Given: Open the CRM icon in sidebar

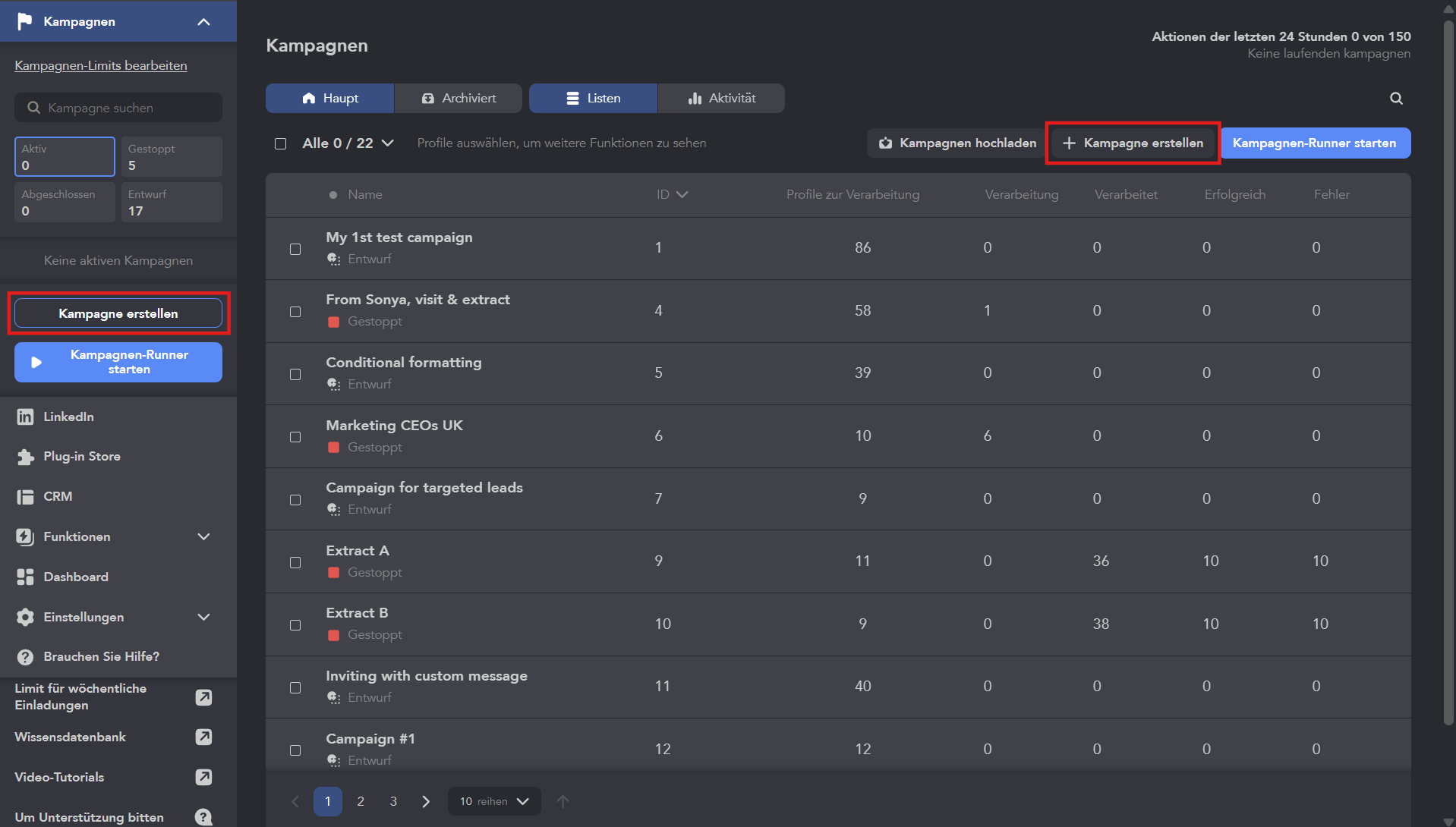Looking at the screenshot, I should click(25, 497).
